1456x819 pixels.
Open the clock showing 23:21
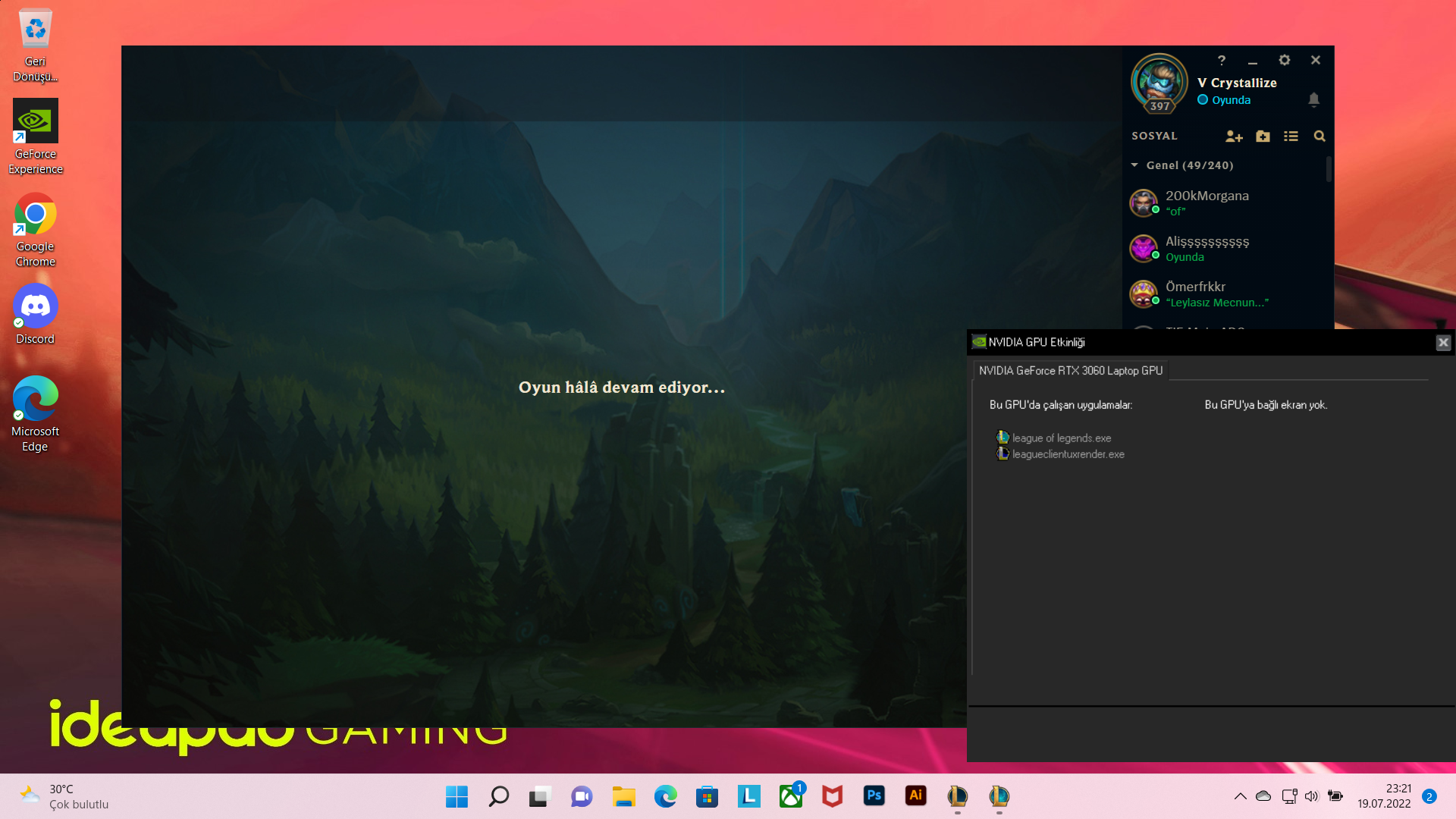pos(1384,796)
